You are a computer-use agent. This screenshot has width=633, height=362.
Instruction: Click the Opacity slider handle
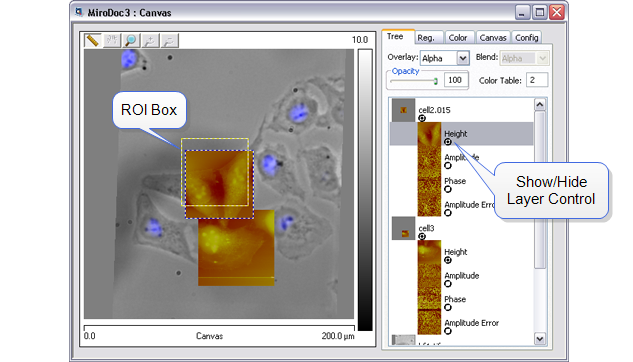point(436,81)
